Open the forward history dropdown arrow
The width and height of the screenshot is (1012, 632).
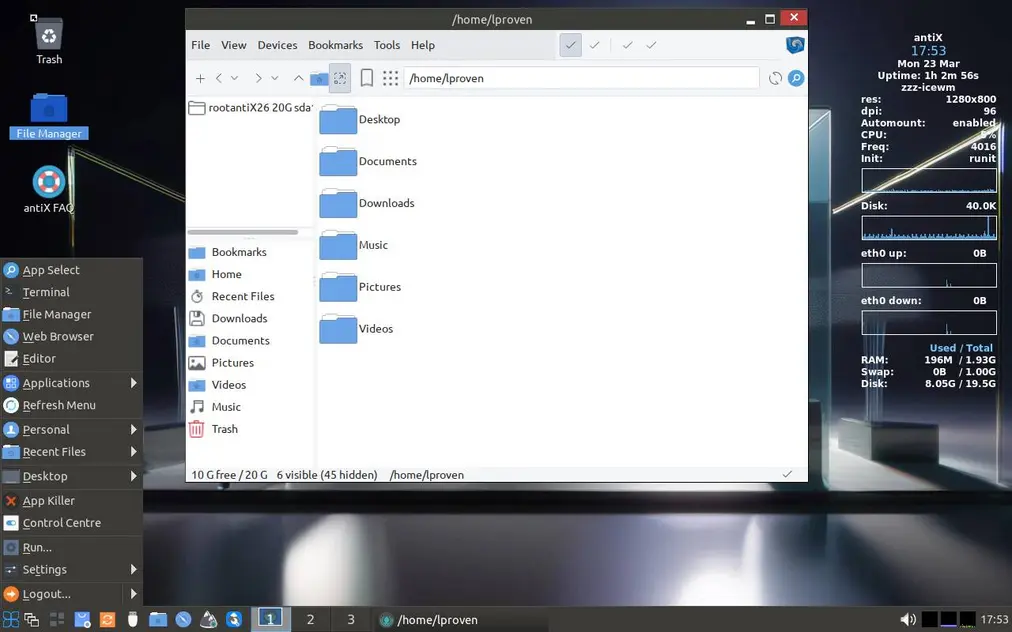[x=274, y=78]
